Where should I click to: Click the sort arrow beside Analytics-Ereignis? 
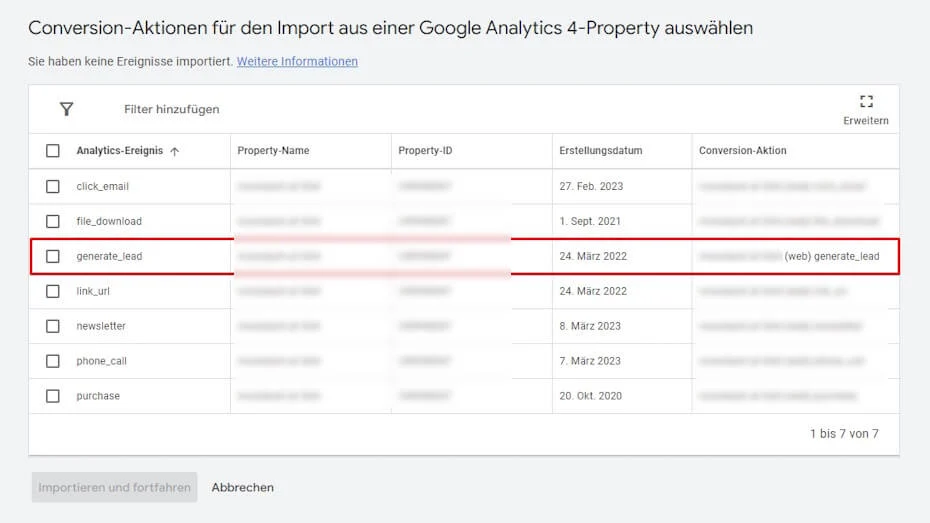click(174, 151)
